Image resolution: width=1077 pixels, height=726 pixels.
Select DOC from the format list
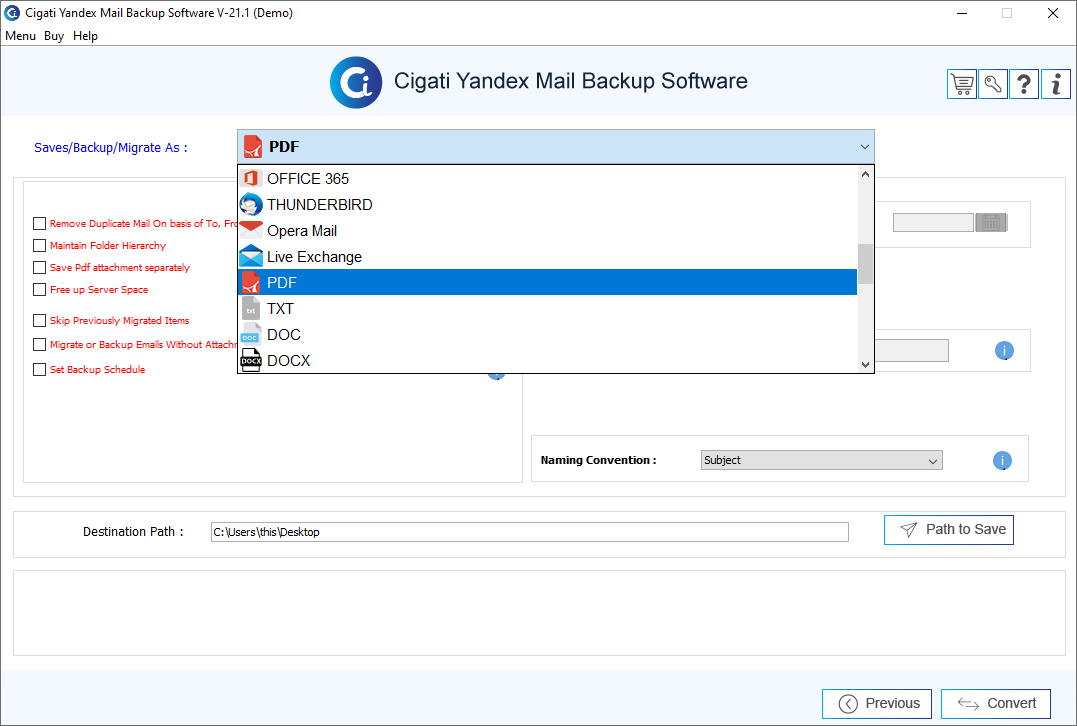547,335
